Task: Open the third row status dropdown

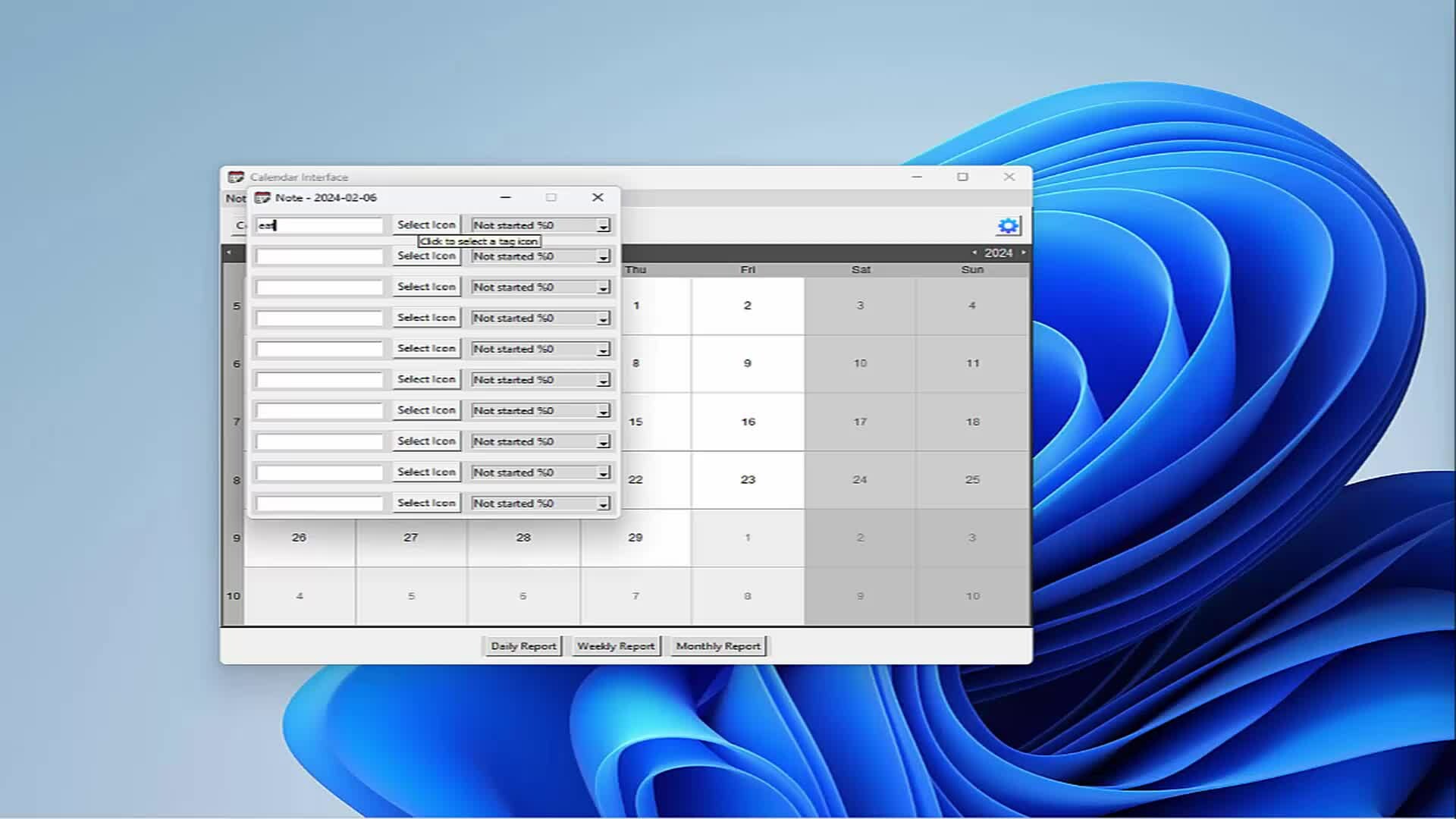Action: click(603, 288)
